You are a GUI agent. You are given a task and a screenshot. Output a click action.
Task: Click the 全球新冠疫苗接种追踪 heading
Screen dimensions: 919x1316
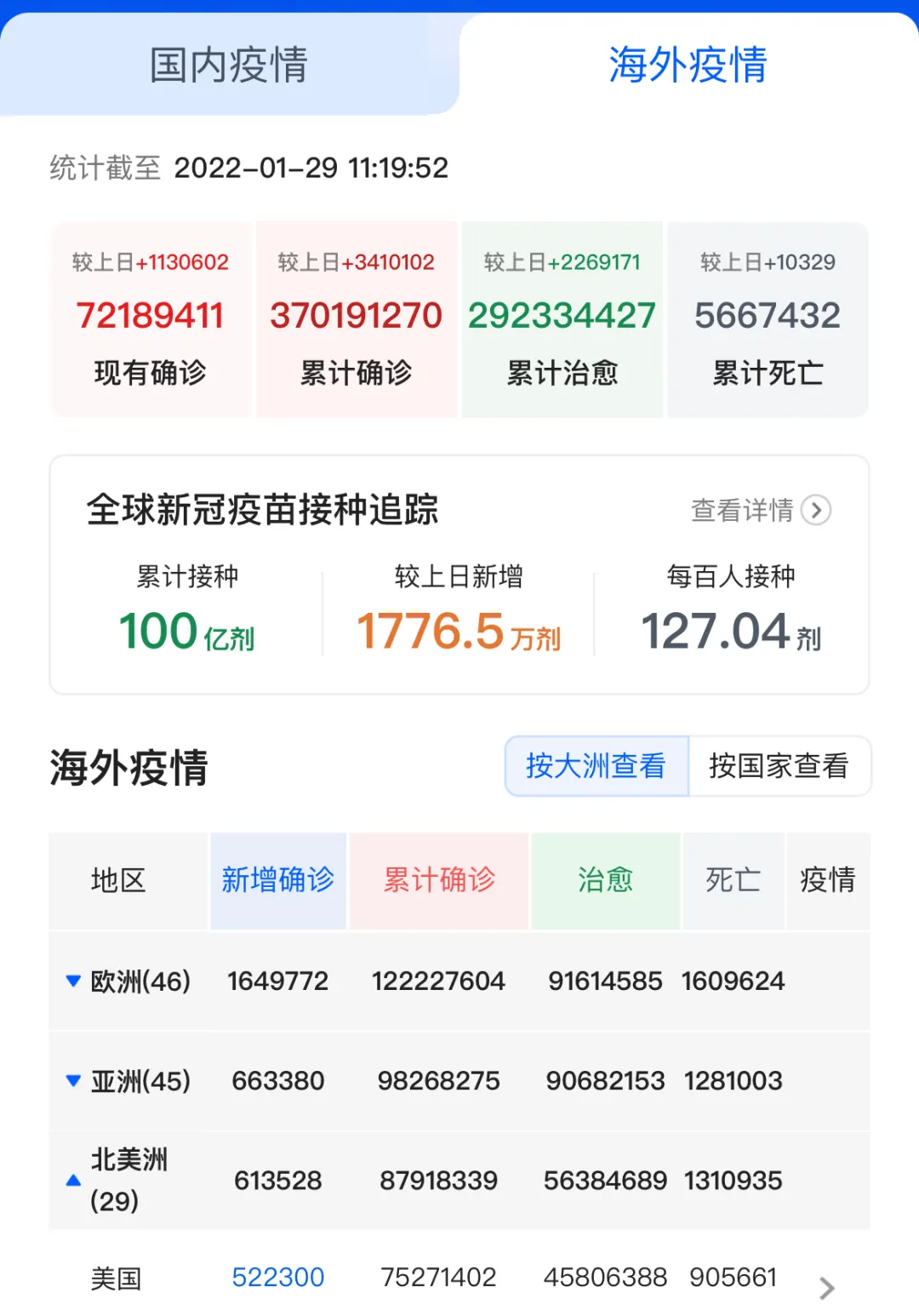[262, 510]
